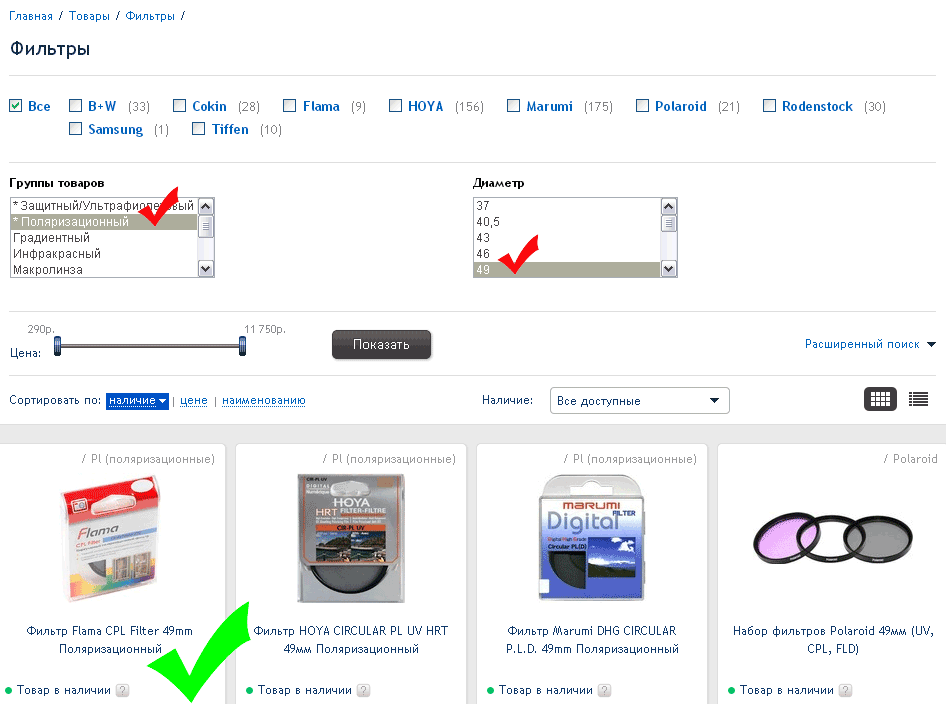Open Фильтр Marumi DHG CIRCULAR title

(592, 639)
